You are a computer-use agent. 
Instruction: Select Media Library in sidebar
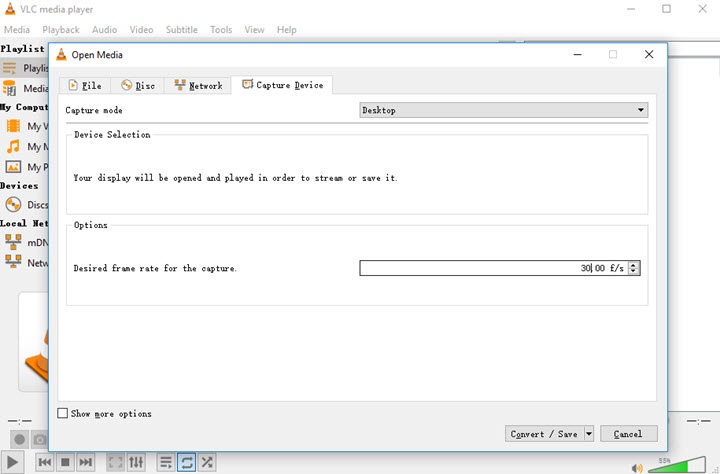[x=25, y=88]
